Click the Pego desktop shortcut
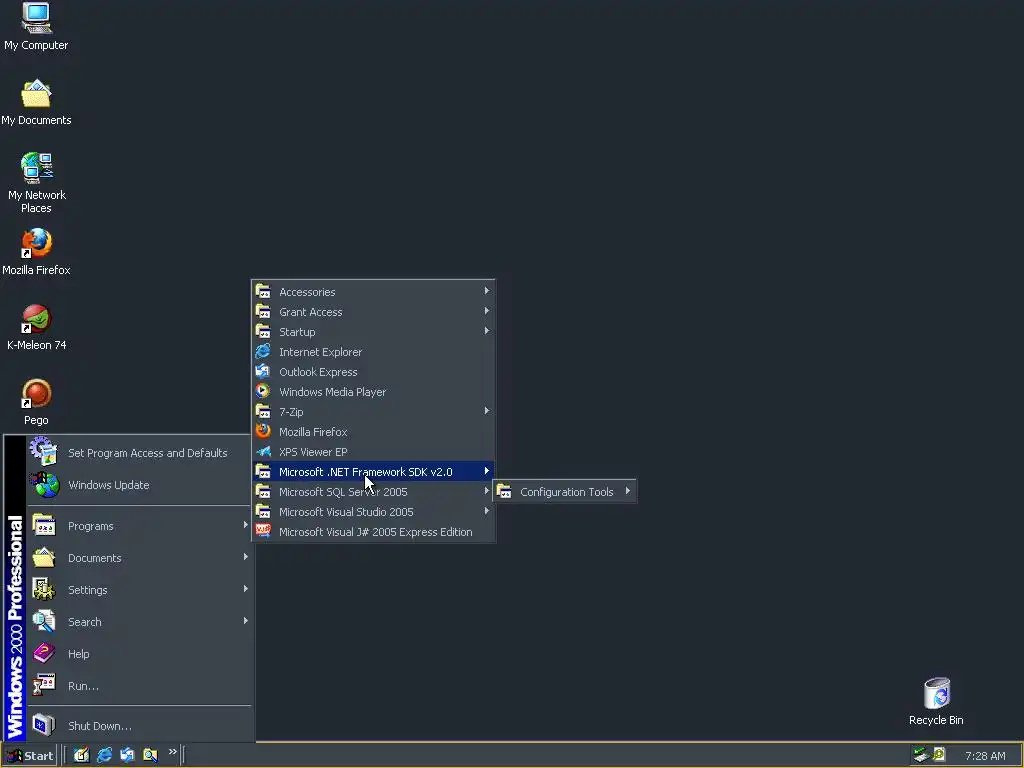 [36, 402]
